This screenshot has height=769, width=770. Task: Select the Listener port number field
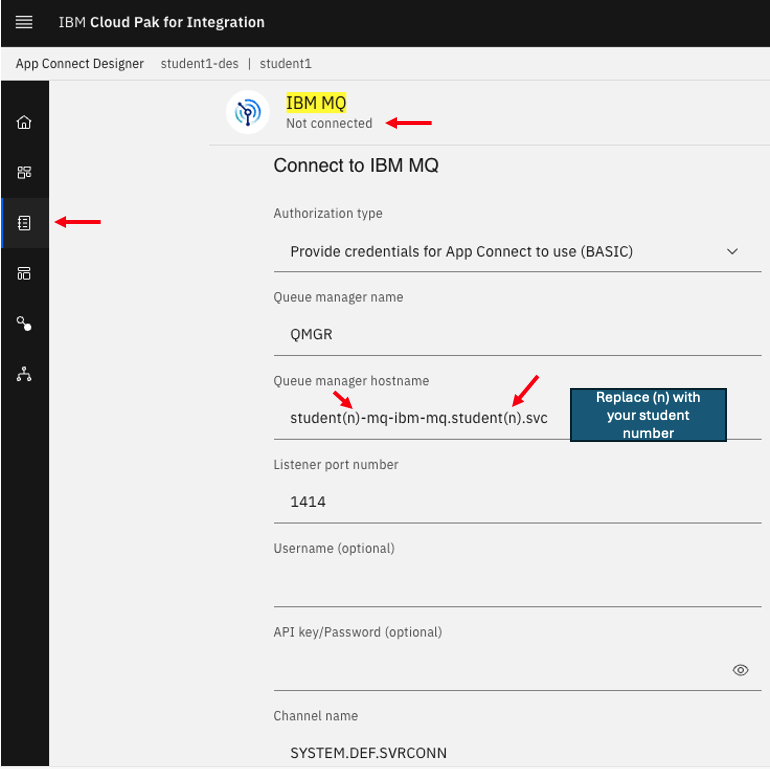(x=516, y=502)
